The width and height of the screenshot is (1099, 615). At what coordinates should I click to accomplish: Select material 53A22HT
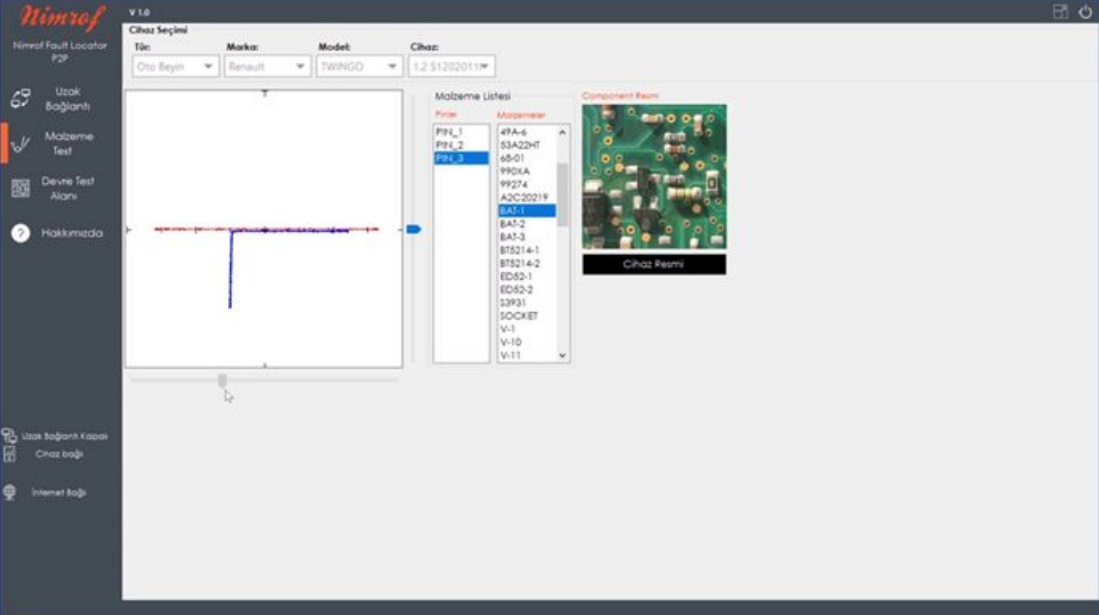click(527, 145)
